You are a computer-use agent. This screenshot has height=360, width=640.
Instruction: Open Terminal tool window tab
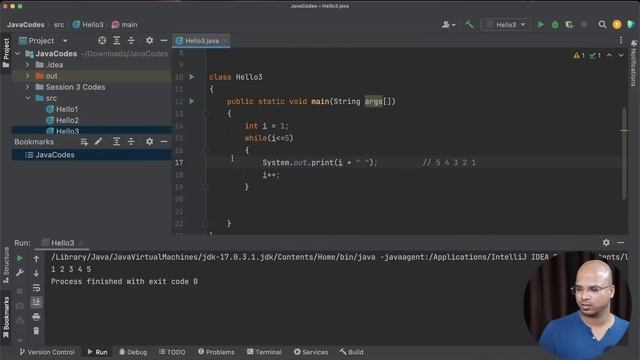click(264, 352)
